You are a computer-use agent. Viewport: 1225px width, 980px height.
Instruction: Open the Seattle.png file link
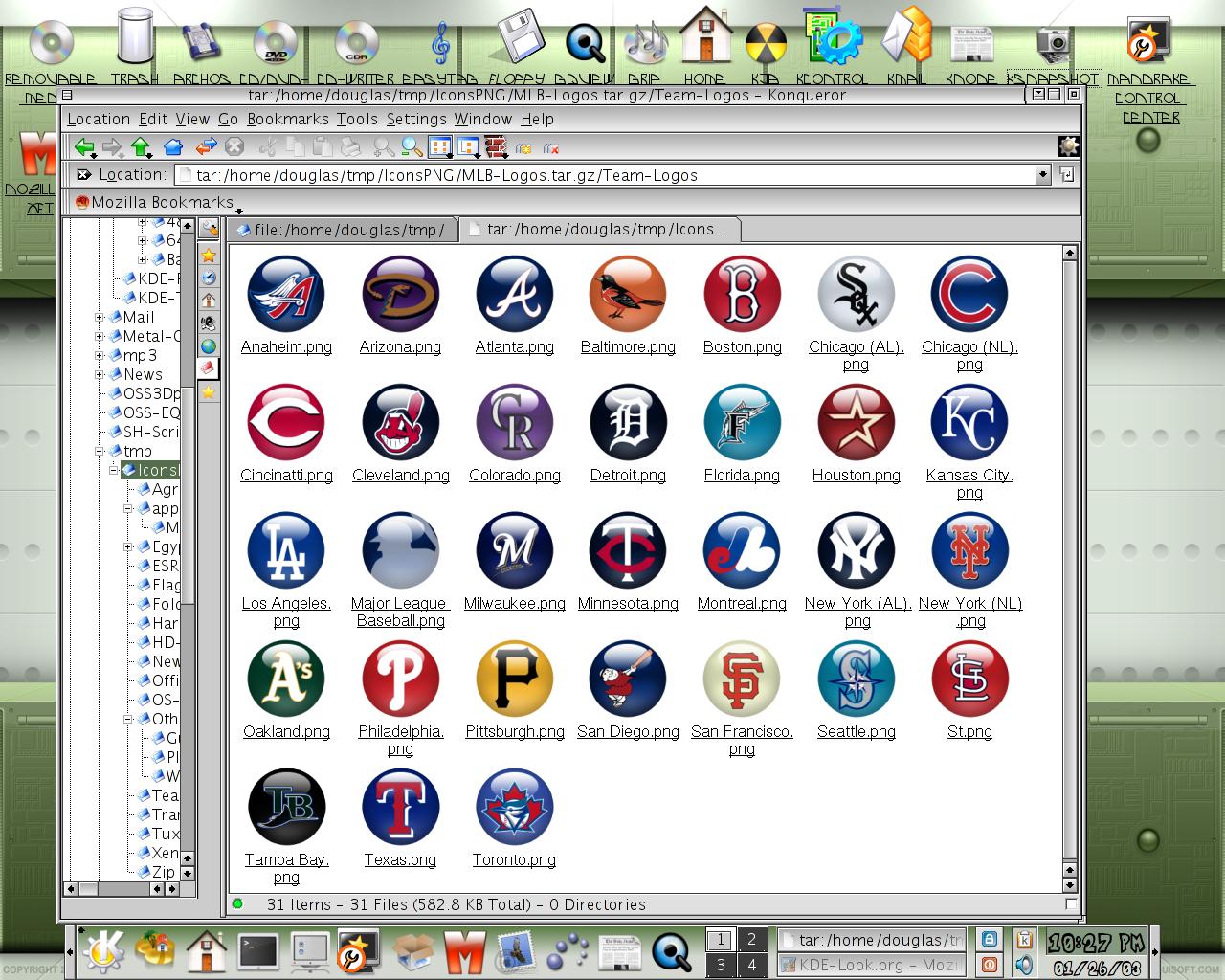(x=856, y=732)
